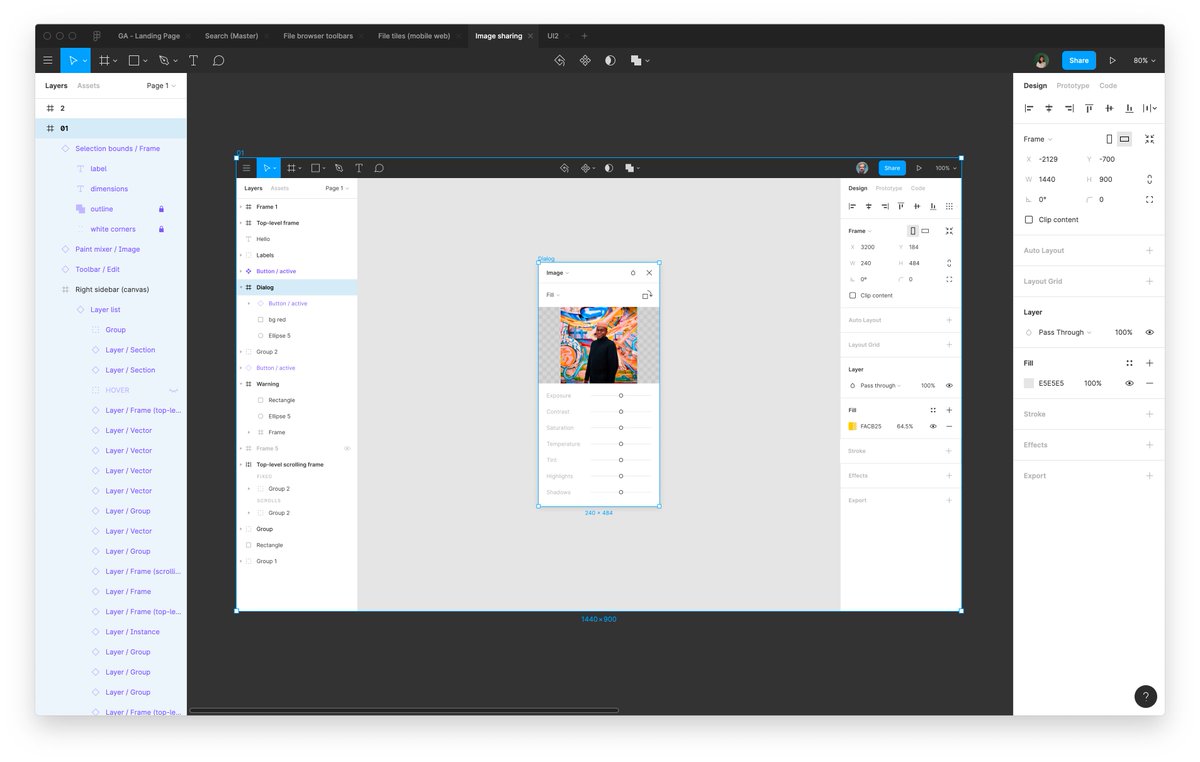1200x762 pixels.
Task: Switch to the File tiles (mobile web) tab
Action: coord(414,36)
